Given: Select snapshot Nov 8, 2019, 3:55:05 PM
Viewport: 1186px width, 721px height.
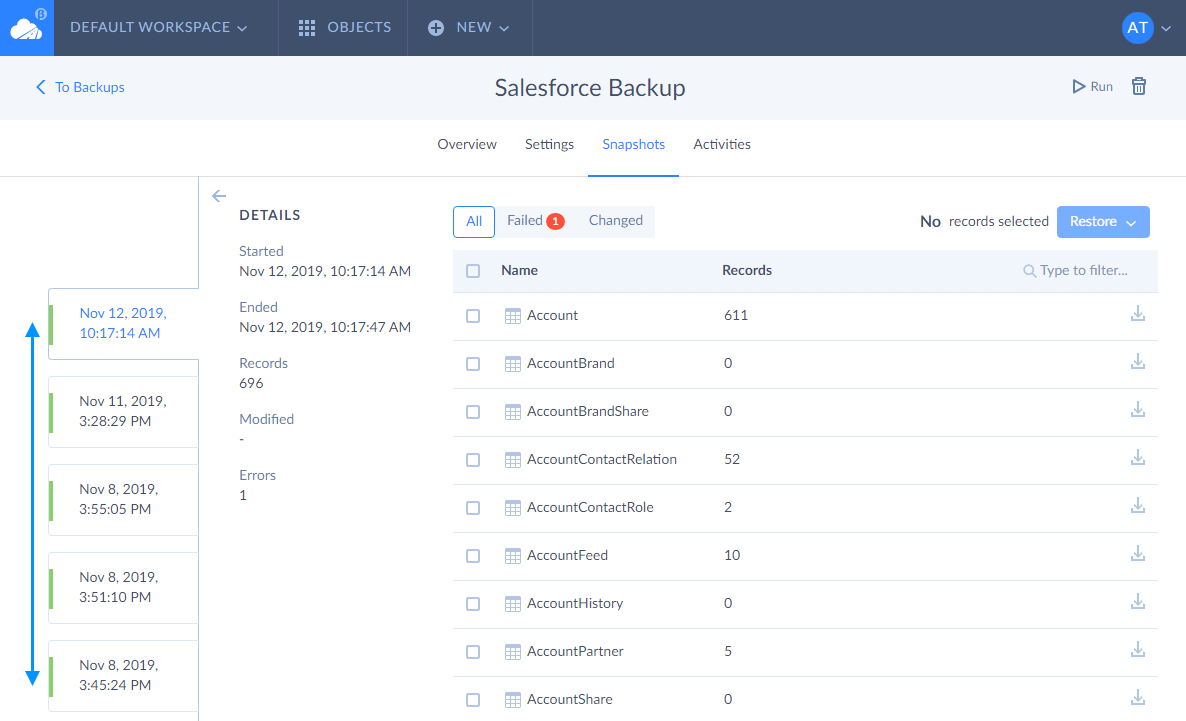Looking at the screenshot, I should pos(123,499).
